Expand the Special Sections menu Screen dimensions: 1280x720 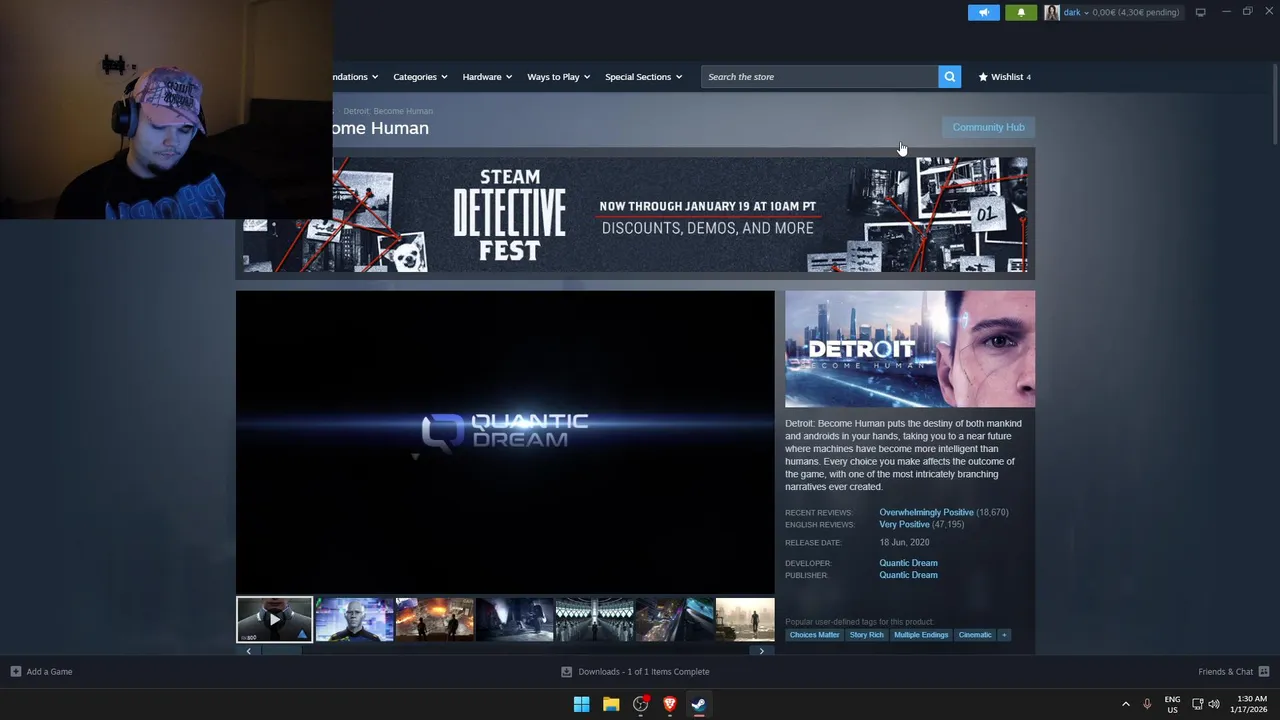tap(643, 76)
